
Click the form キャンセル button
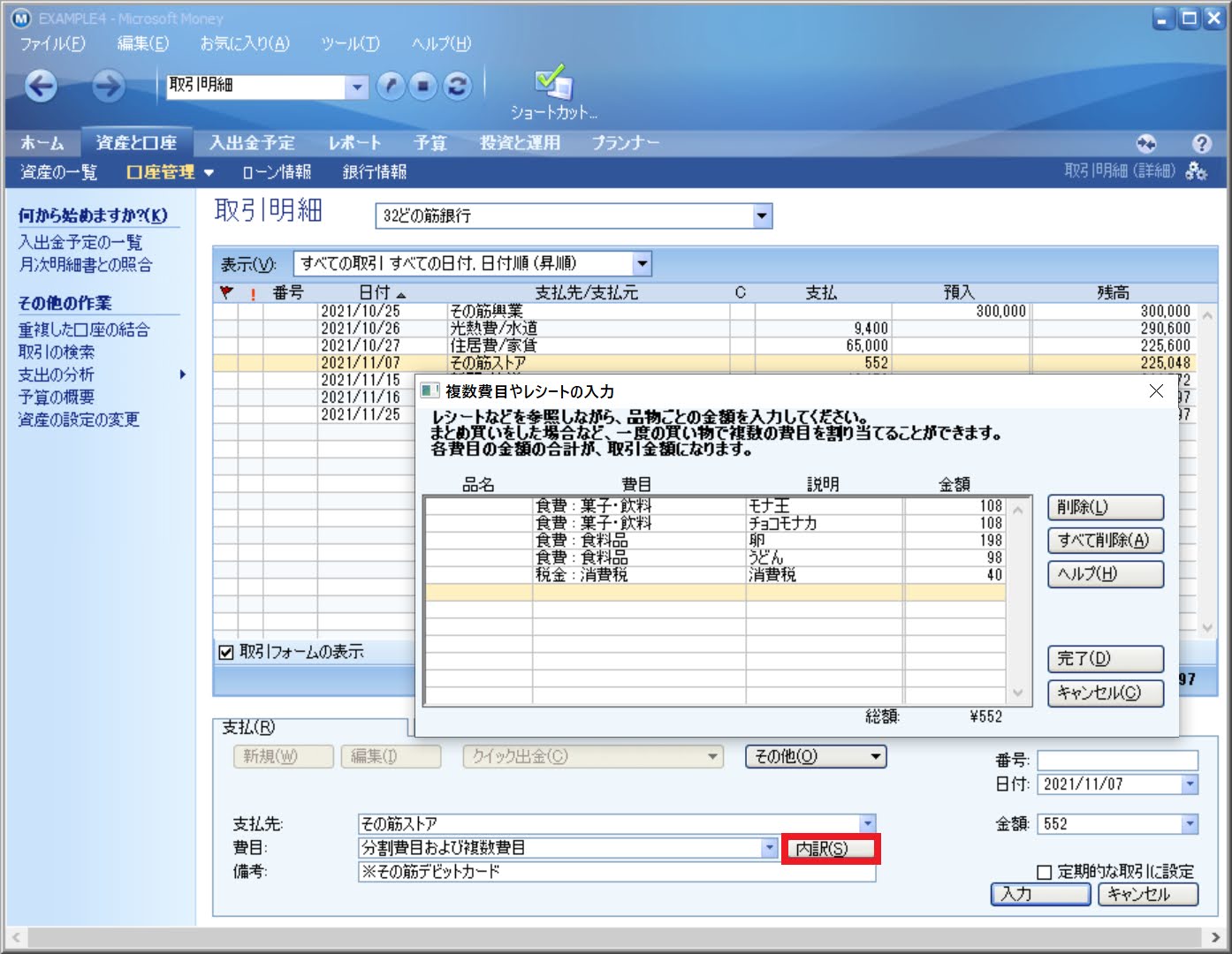[1148, 894]
